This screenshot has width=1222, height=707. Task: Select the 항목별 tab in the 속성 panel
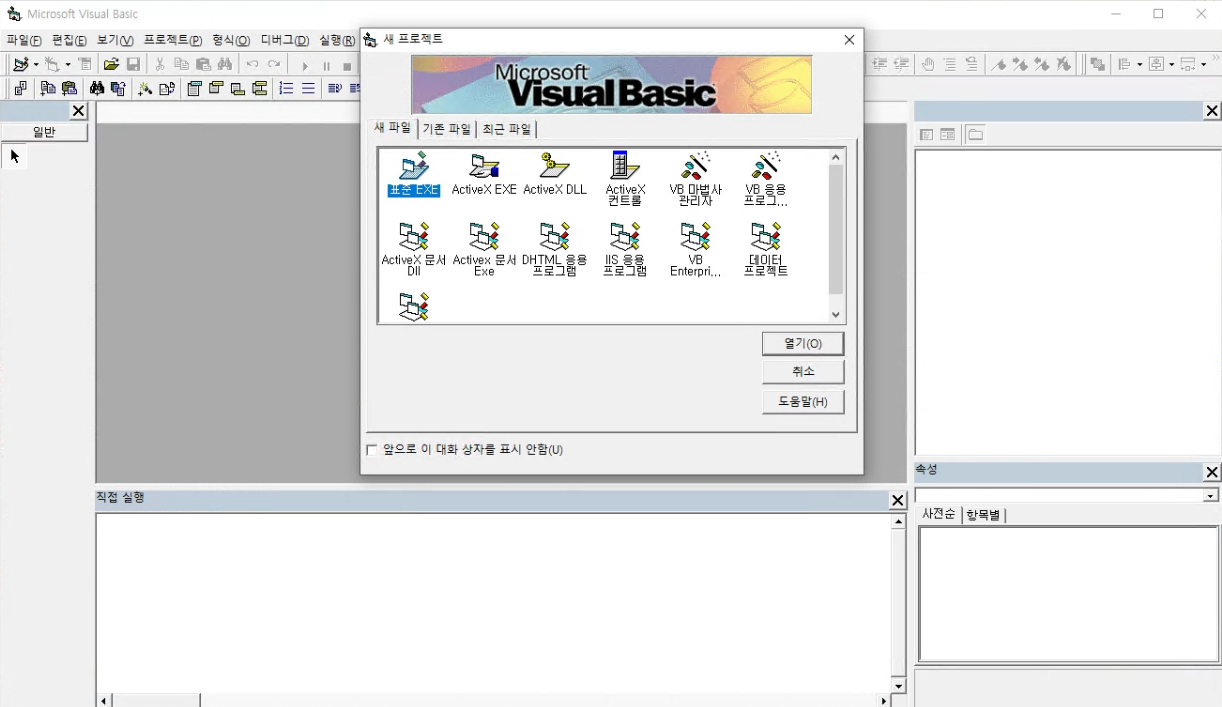[984, 515]
